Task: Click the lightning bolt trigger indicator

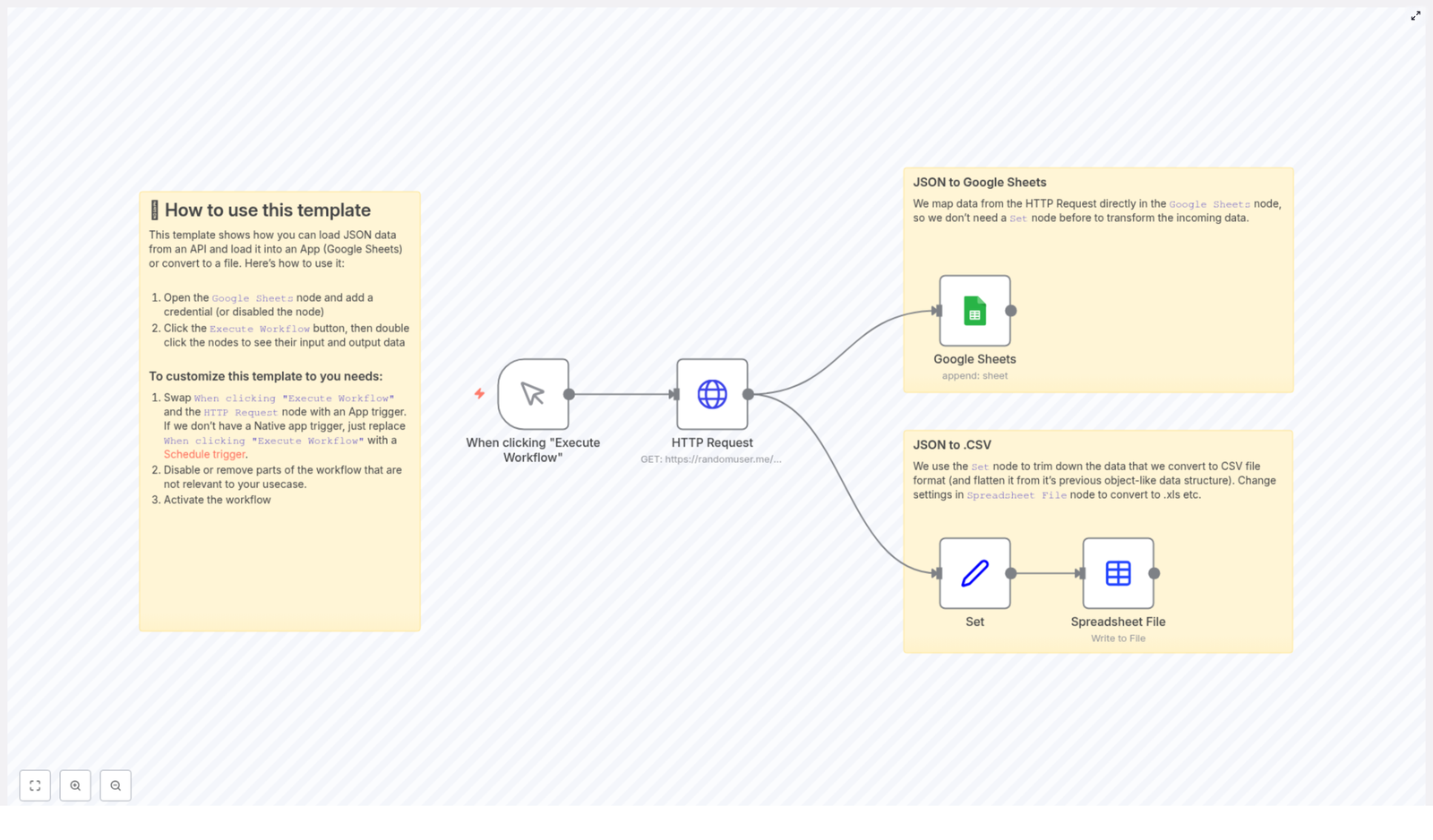Action: pos(480,393)
